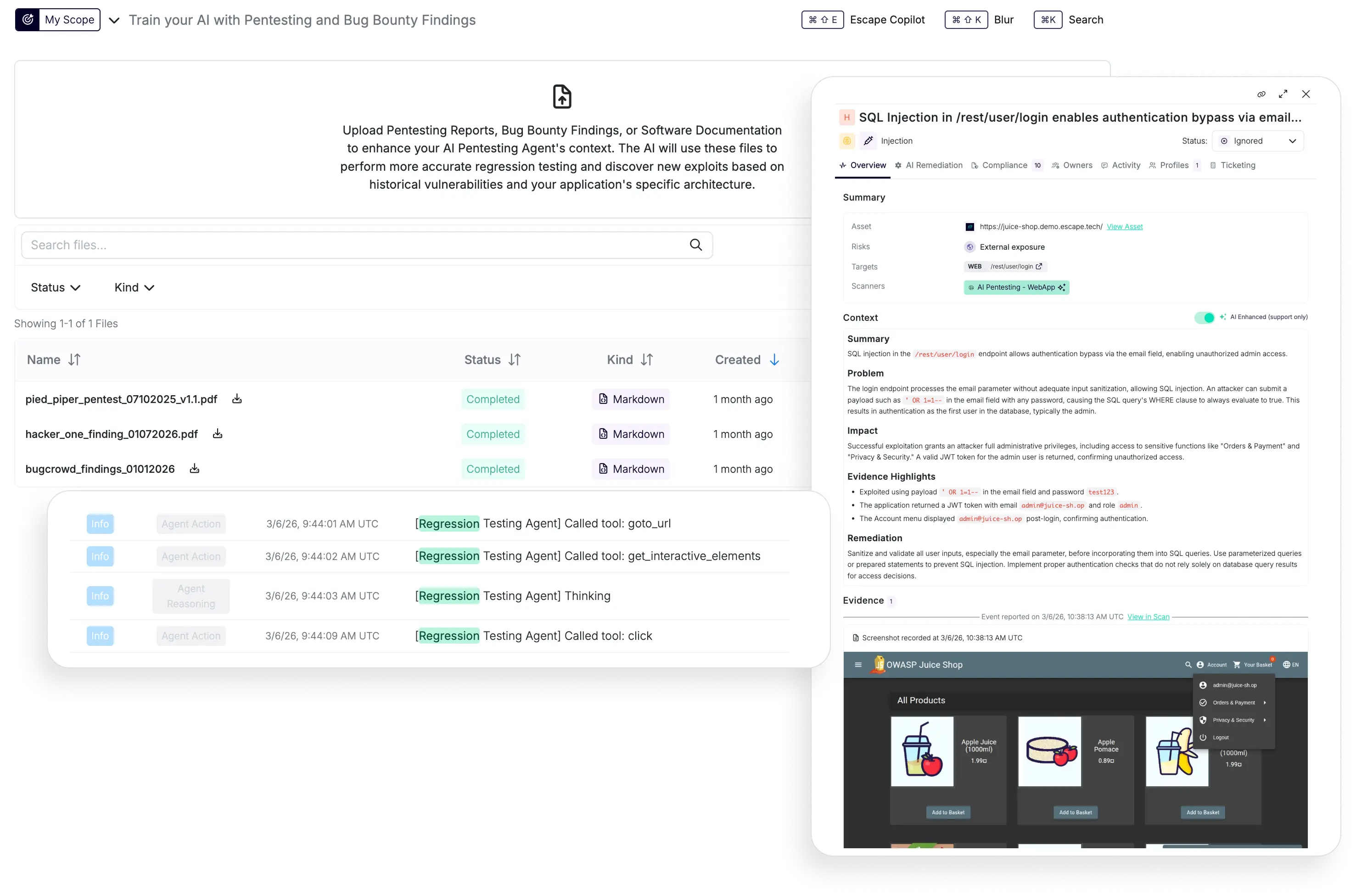Sort files by Created column
This screenshot has width=1356, height=896.
tap(774, 359)
